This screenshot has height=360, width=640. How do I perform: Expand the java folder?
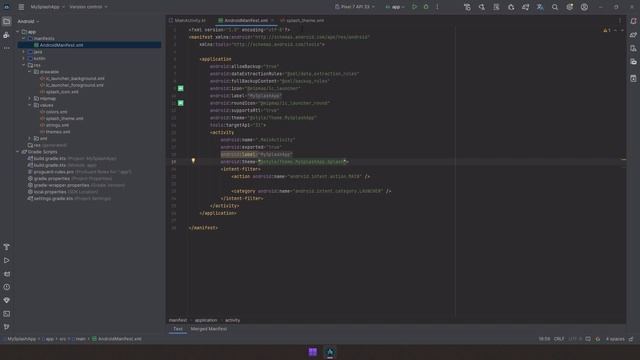[x=24, y=52]
